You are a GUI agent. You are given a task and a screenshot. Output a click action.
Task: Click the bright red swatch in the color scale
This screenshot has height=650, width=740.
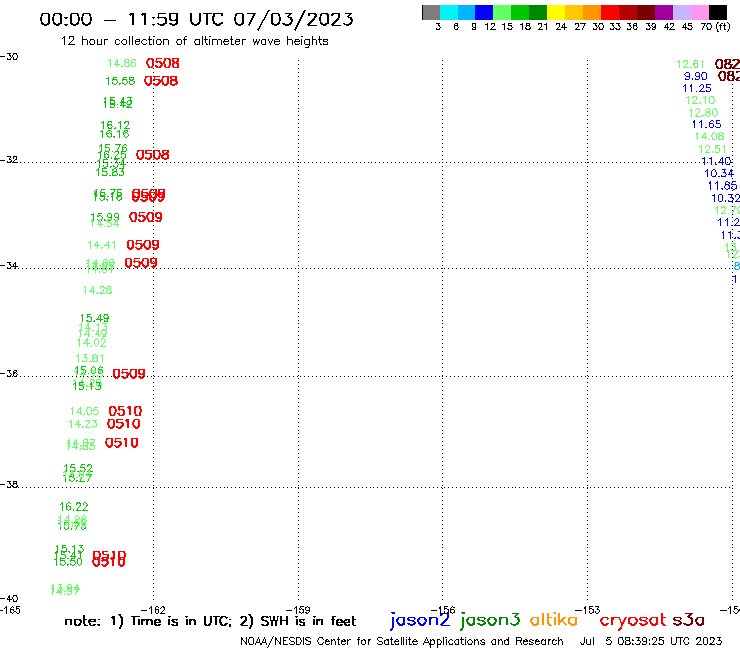(x=610, y=12)
